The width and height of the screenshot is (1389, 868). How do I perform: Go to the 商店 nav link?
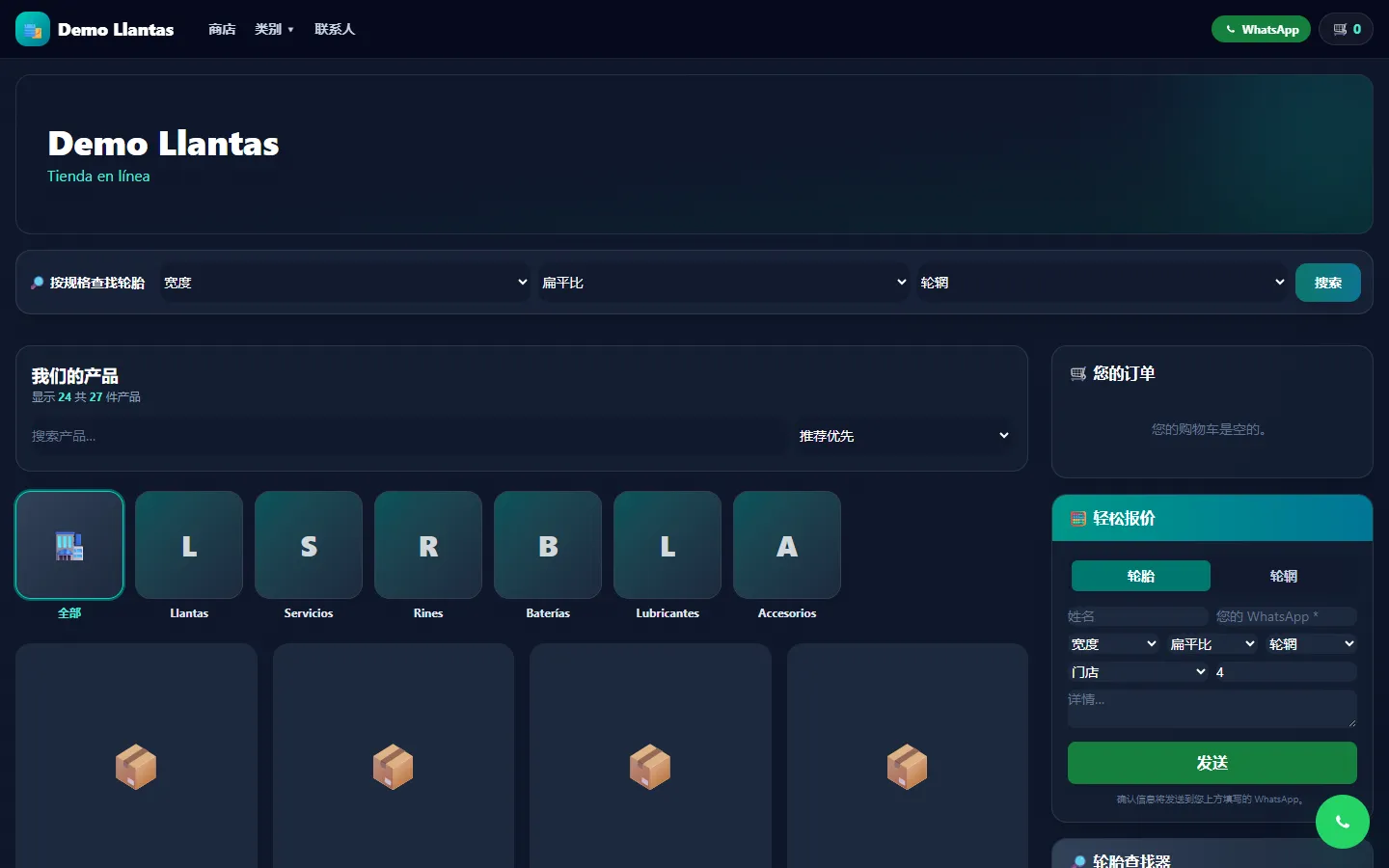(222, 29)
